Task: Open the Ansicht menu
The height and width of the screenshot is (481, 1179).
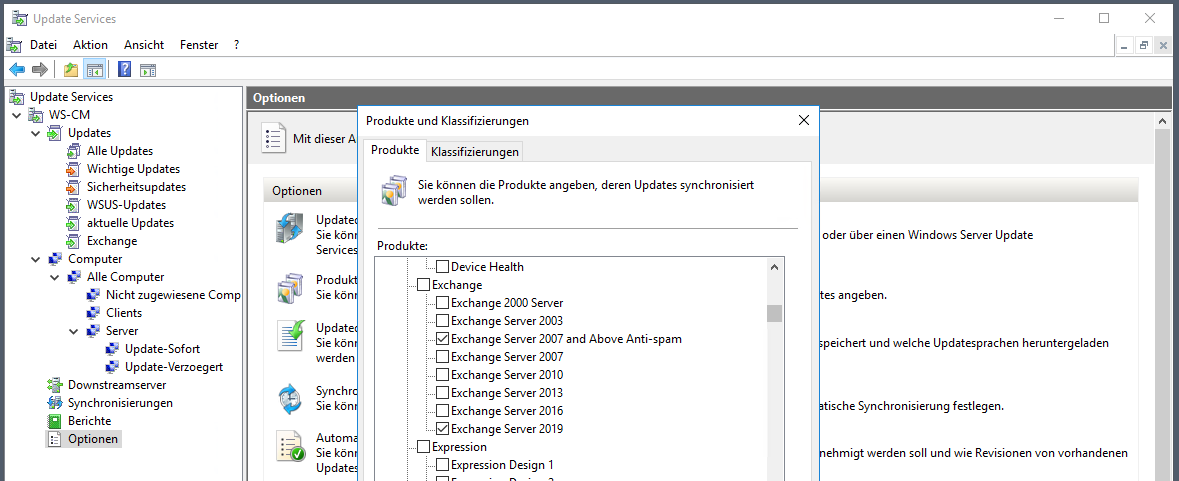Action: [144, 45]
